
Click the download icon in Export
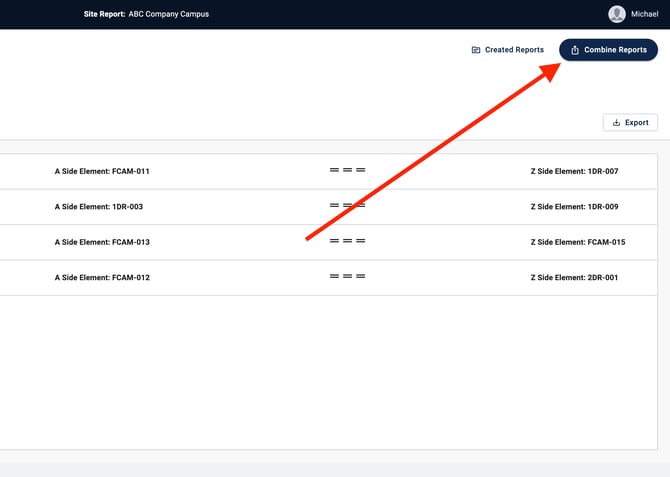616,122
